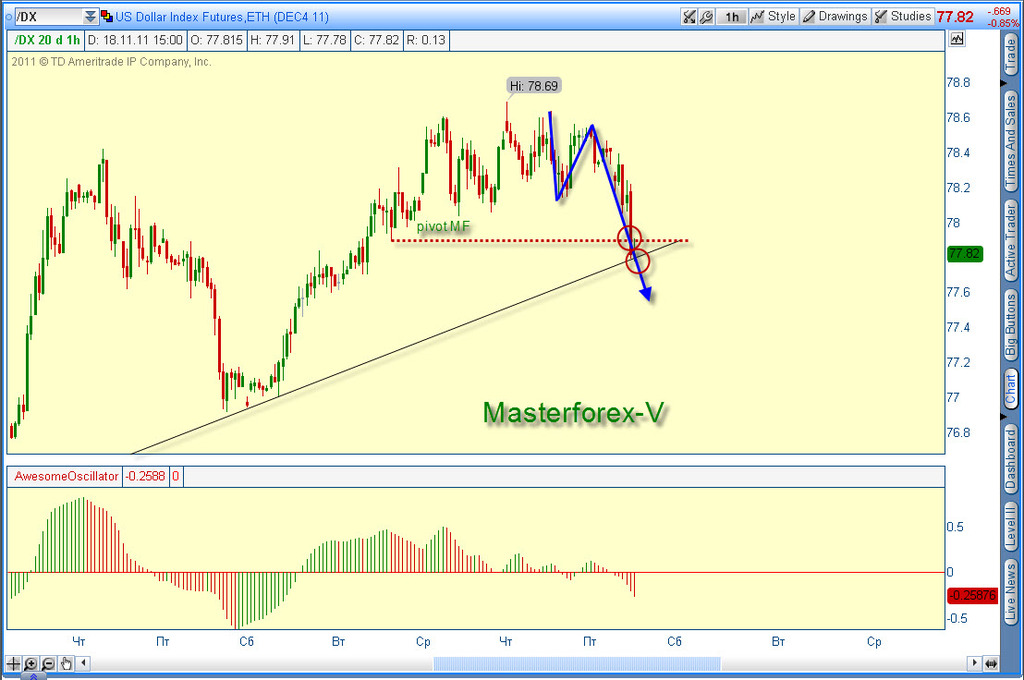This screenshot has height=680, width=1024.
Task: Click the D: 18.11.11 15:00 date field
Action: tap(135, 40)
